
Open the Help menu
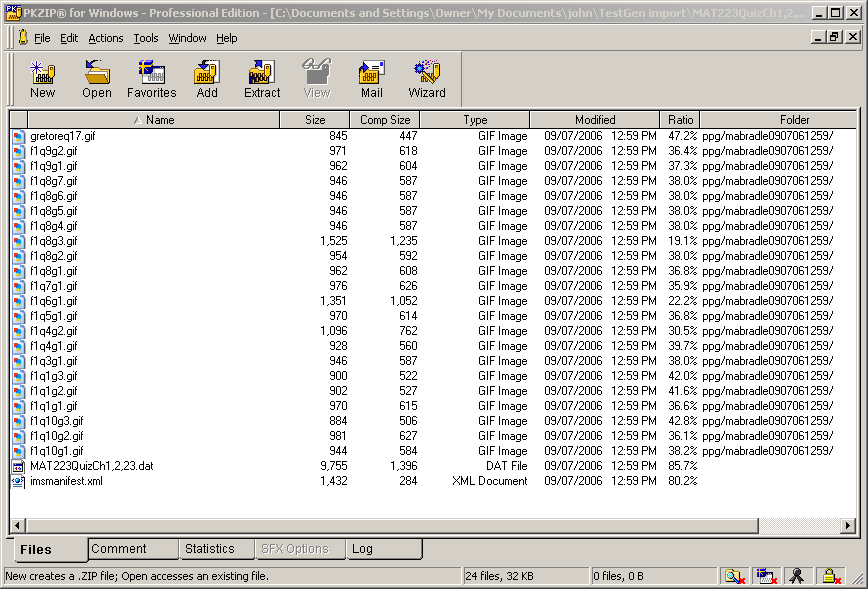[x=226, y=38]
